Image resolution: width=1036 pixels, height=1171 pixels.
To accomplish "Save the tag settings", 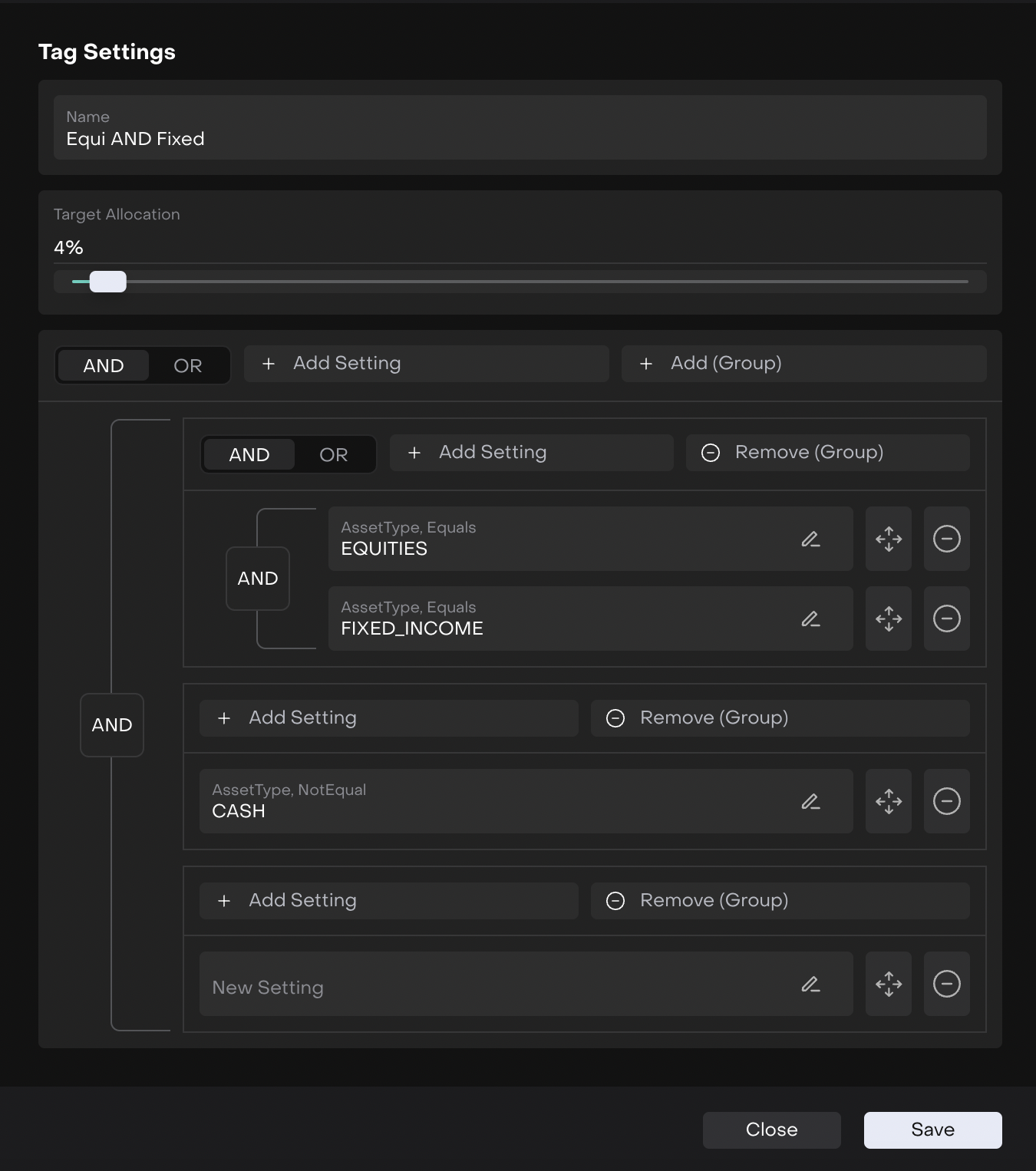I will pos(932,1130).
